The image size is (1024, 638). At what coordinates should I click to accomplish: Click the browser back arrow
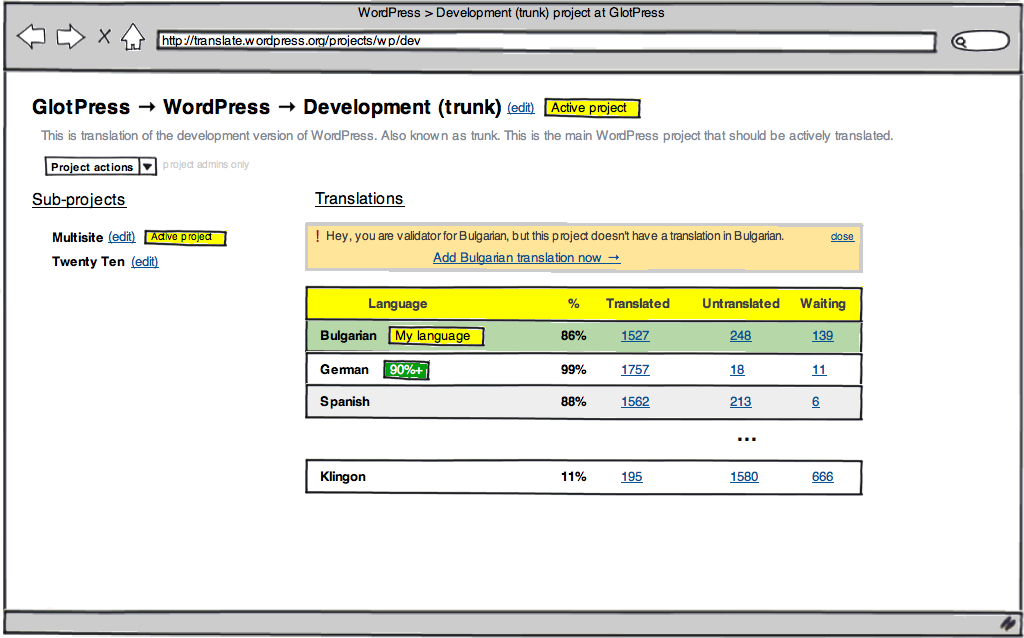pyautogui.click(x=32, y=38)
